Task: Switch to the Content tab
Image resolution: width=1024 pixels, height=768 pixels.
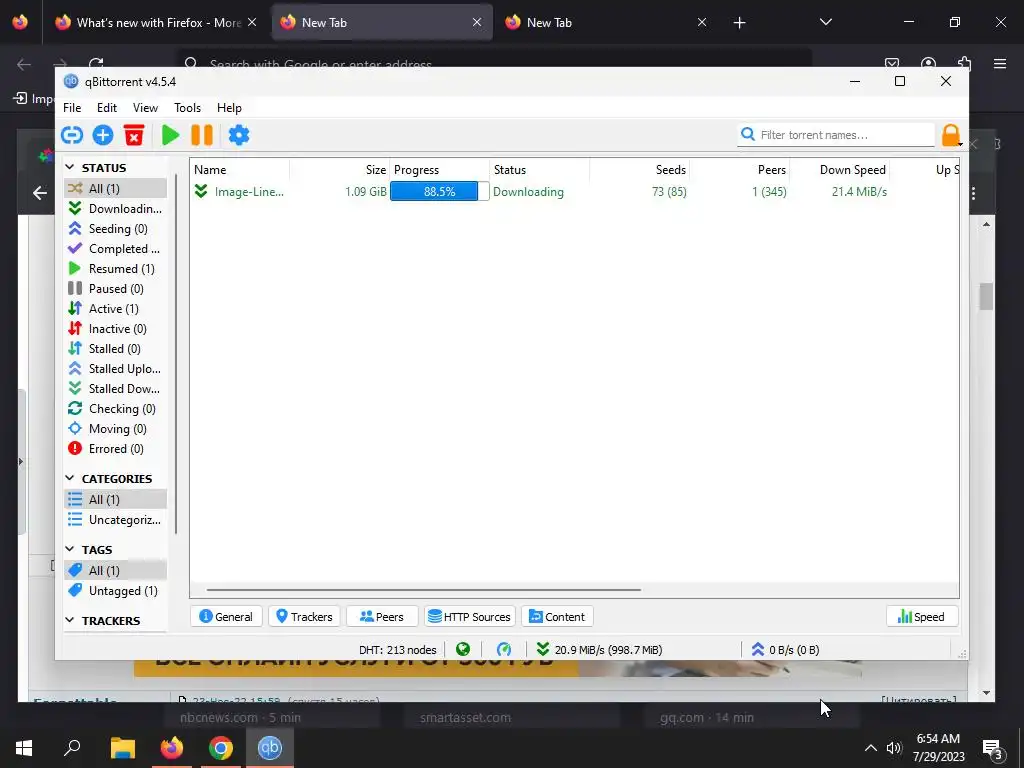Action: [x=557, y=616]
